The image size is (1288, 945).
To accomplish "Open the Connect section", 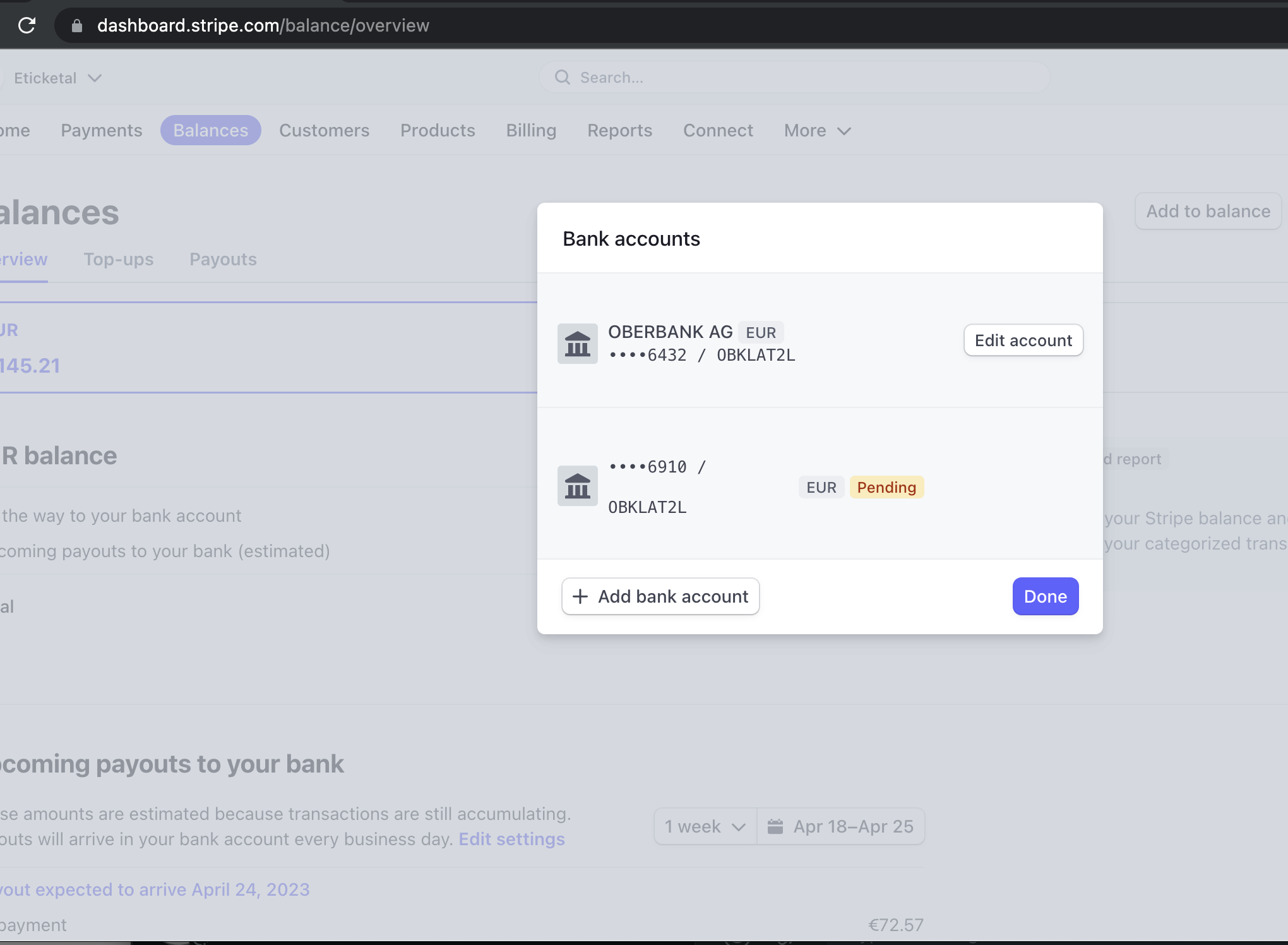I will coord(718,130).
